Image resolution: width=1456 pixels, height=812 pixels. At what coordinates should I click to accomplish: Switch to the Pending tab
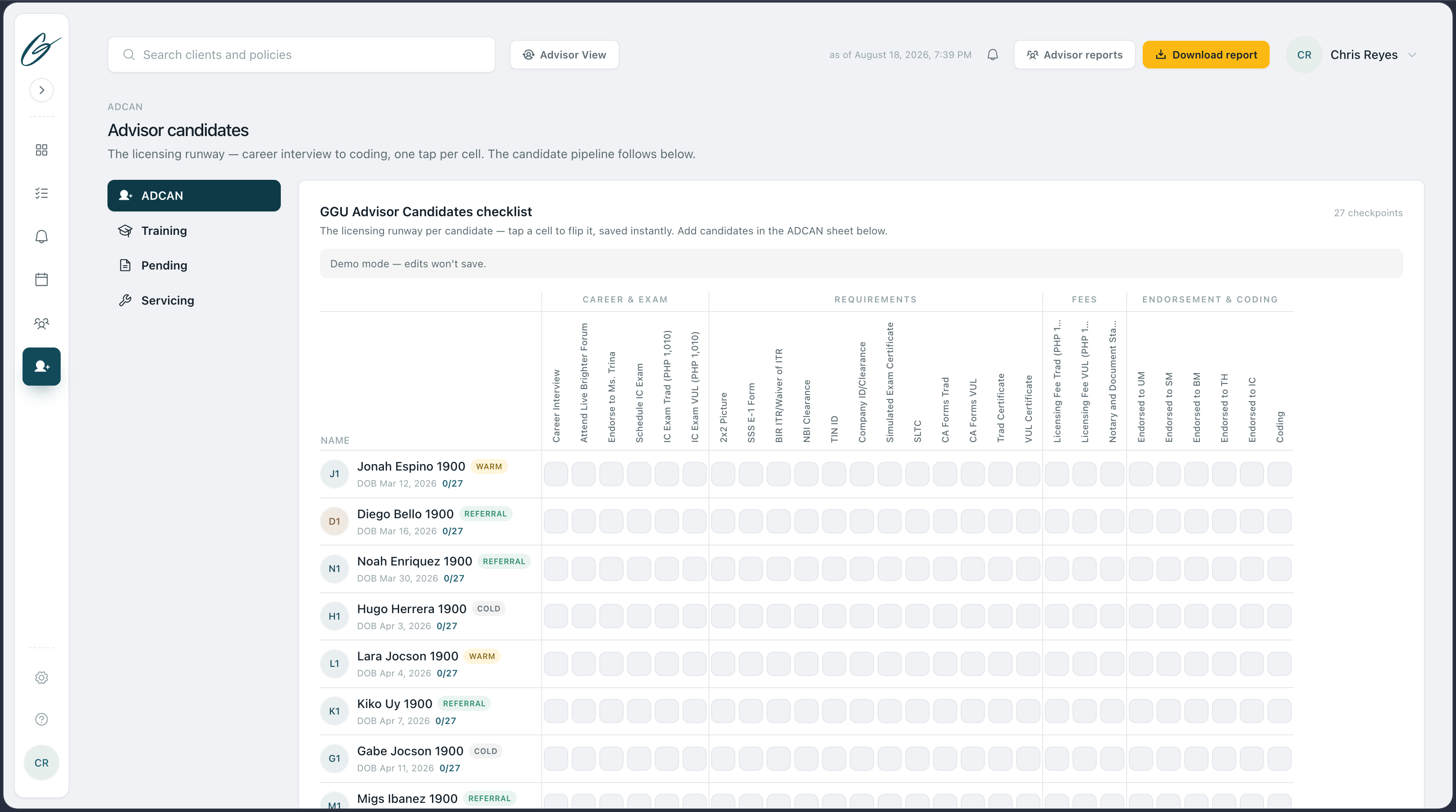(194, 265)
